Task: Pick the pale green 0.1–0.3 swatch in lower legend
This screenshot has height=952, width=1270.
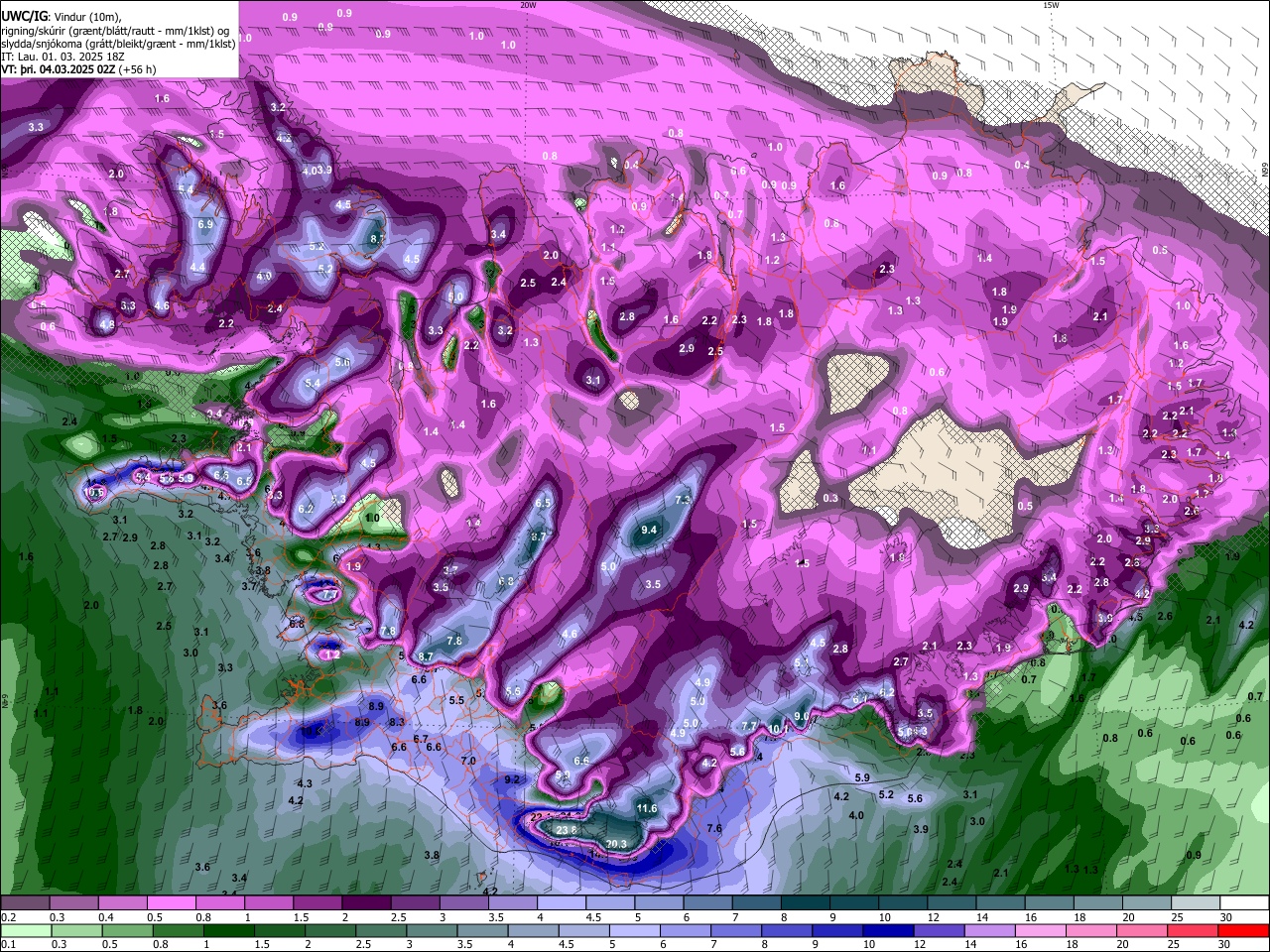Action: pyautogui.click(x=26, y=931)
